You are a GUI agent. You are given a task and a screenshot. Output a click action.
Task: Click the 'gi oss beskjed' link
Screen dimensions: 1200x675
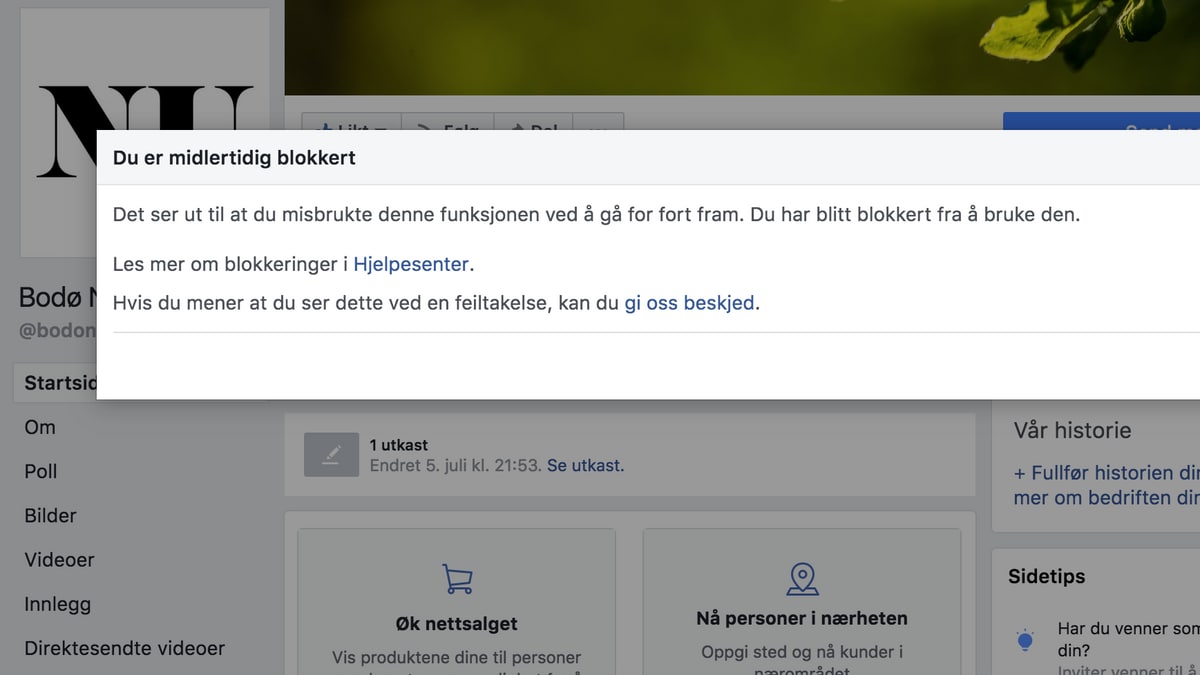point(689,303)
